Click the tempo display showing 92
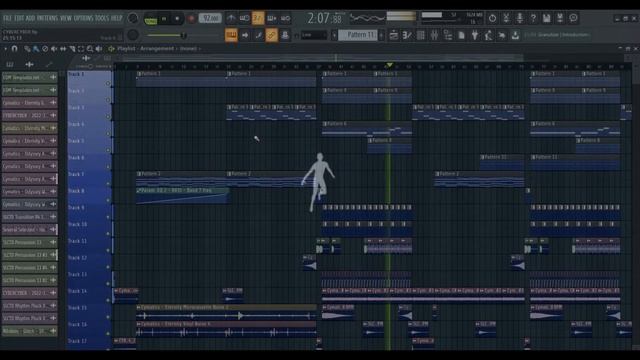The image size is (640, 360). (x=210, y=18)
